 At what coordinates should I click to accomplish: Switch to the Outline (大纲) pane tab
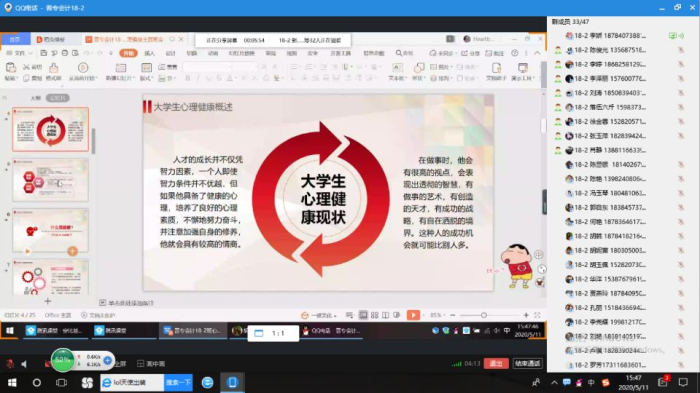[x=36, y=98]
